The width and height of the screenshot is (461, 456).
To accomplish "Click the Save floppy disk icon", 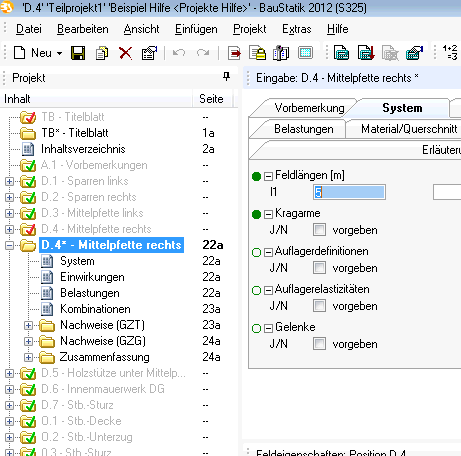I will [x=78, y=53].
